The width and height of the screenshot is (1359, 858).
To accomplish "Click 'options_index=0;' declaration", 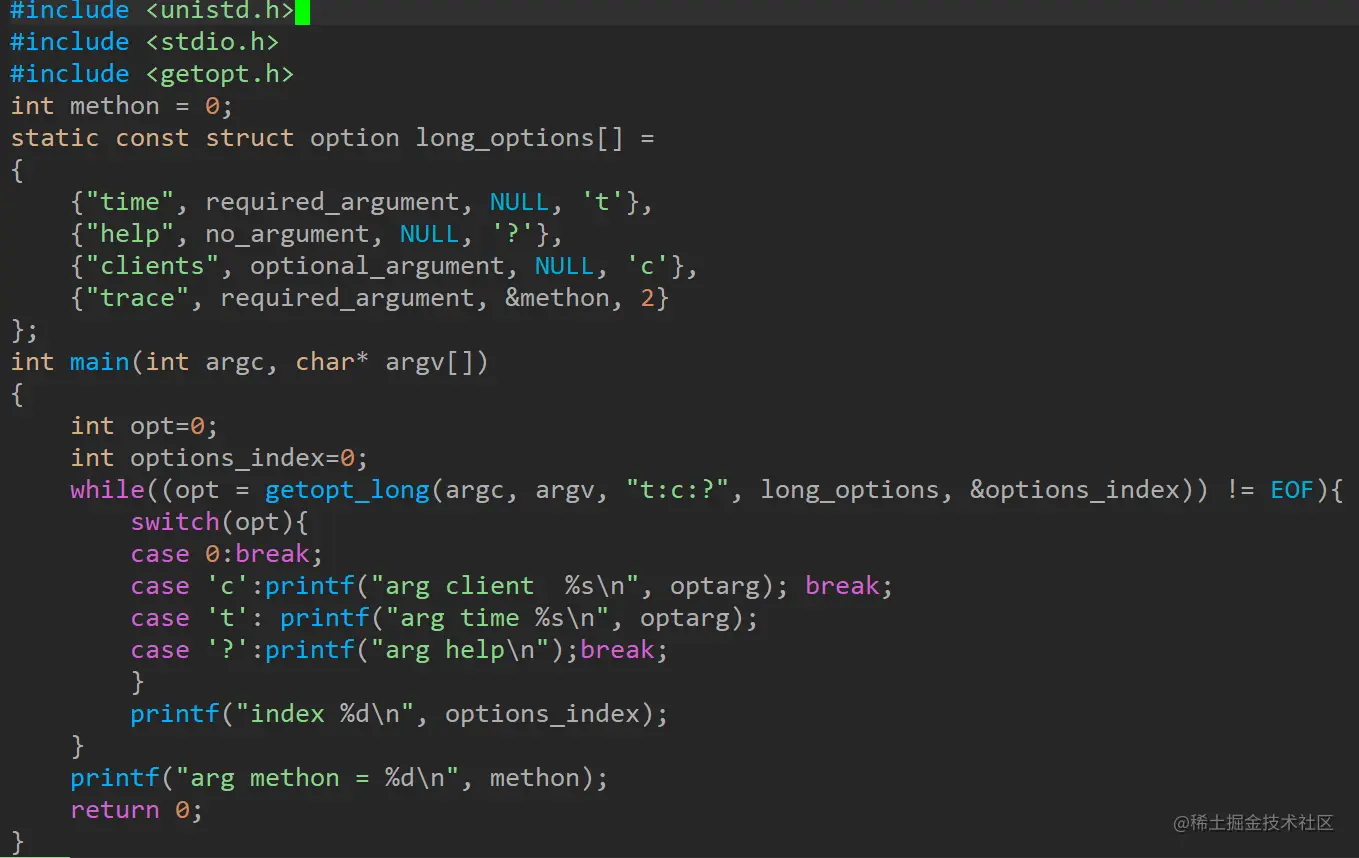I will pos(249,458).
